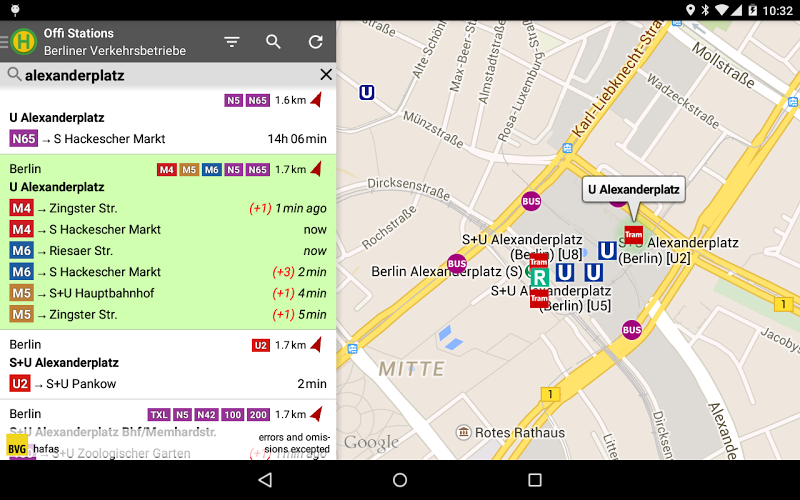
Task: Tap the purple BUS marker near Dircksenstraße
Action: [x=532, y=201]
